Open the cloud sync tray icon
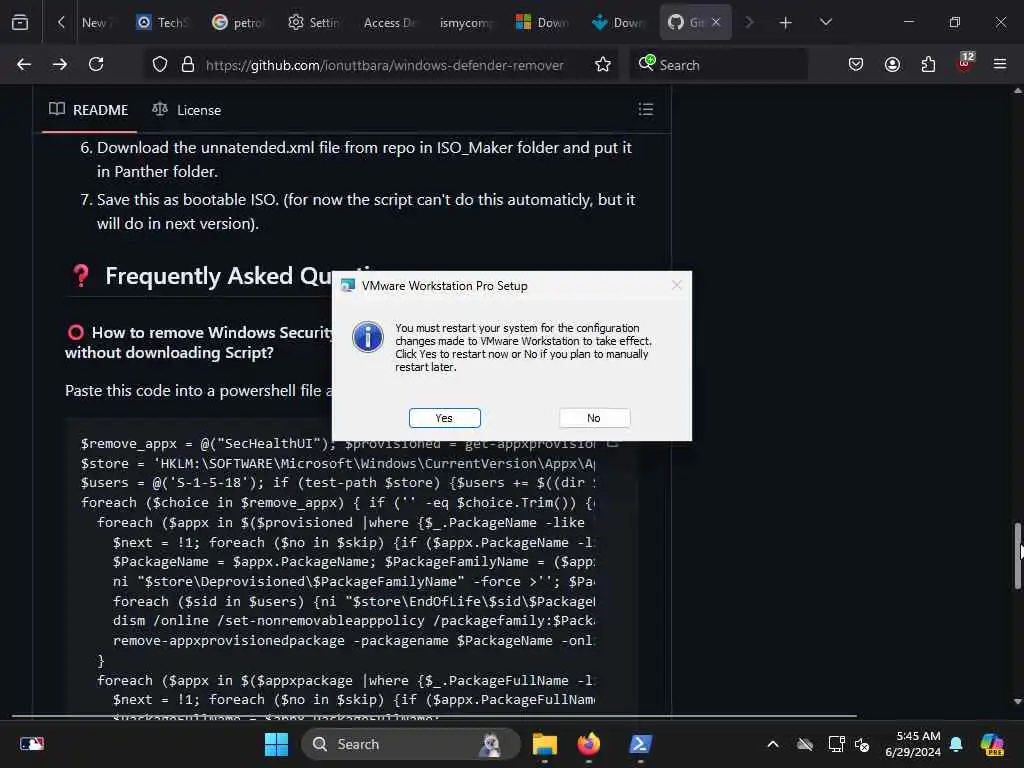The height and width of the screenshot is (768, 1024). pos(805,744)
